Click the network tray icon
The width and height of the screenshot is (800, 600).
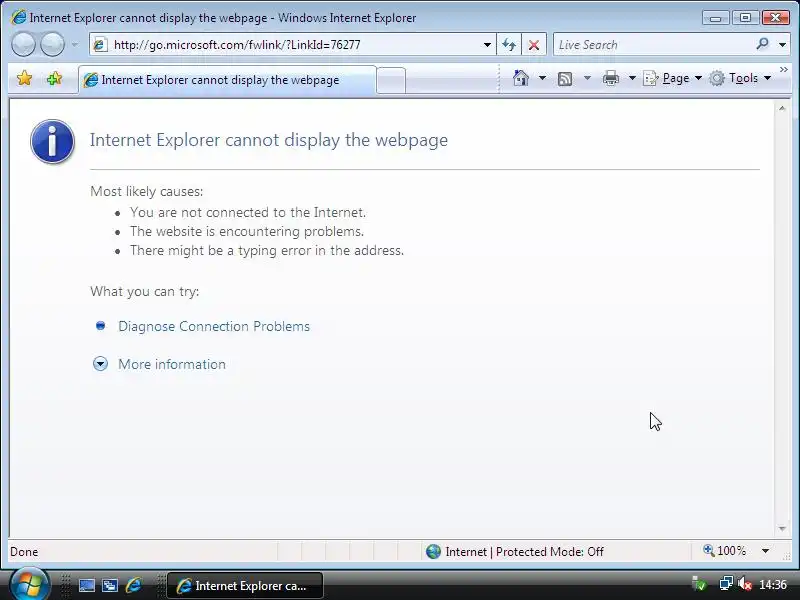[x=726, y=584]
